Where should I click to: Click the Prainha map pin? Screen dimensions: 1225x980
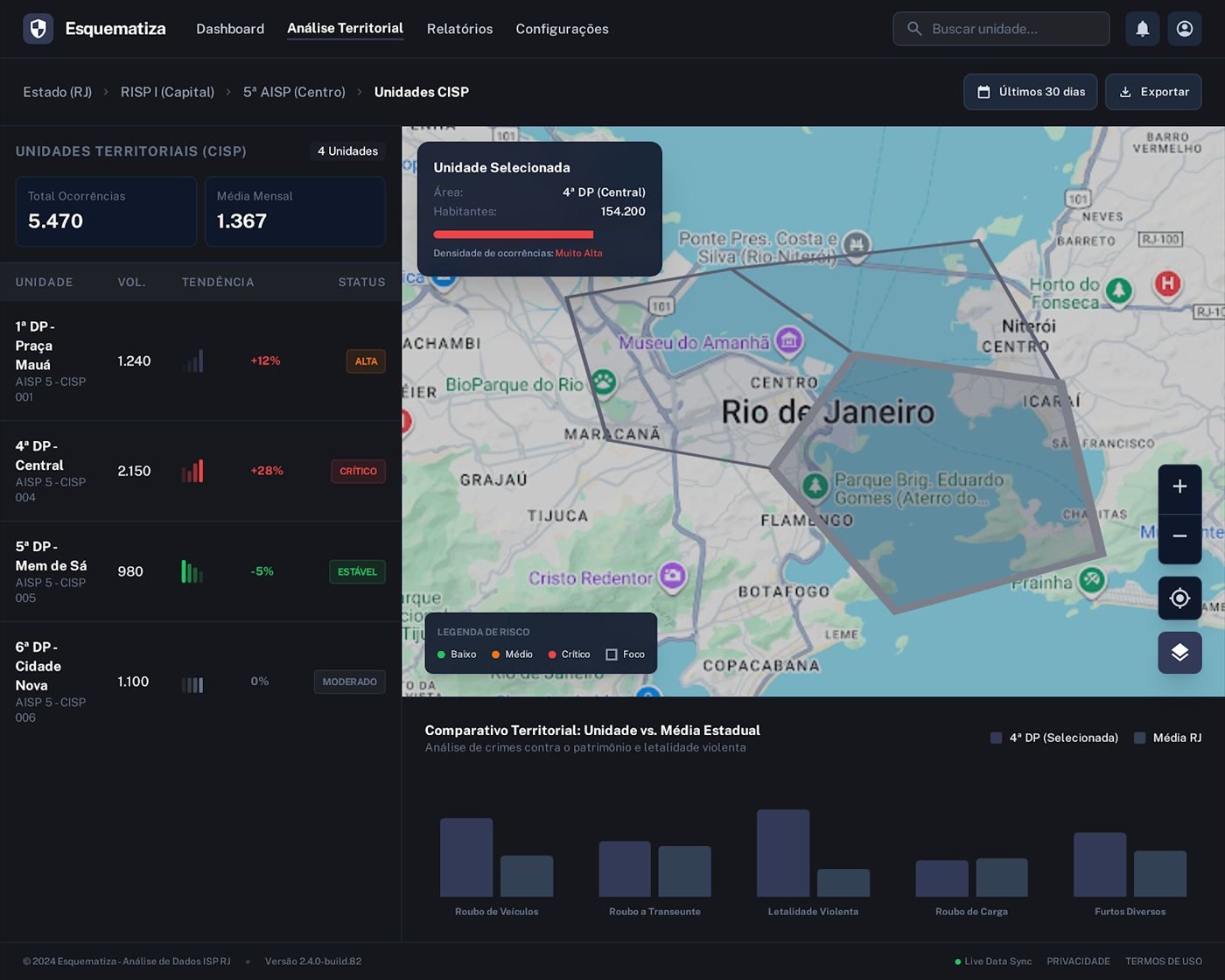(x=1091, y=578)
